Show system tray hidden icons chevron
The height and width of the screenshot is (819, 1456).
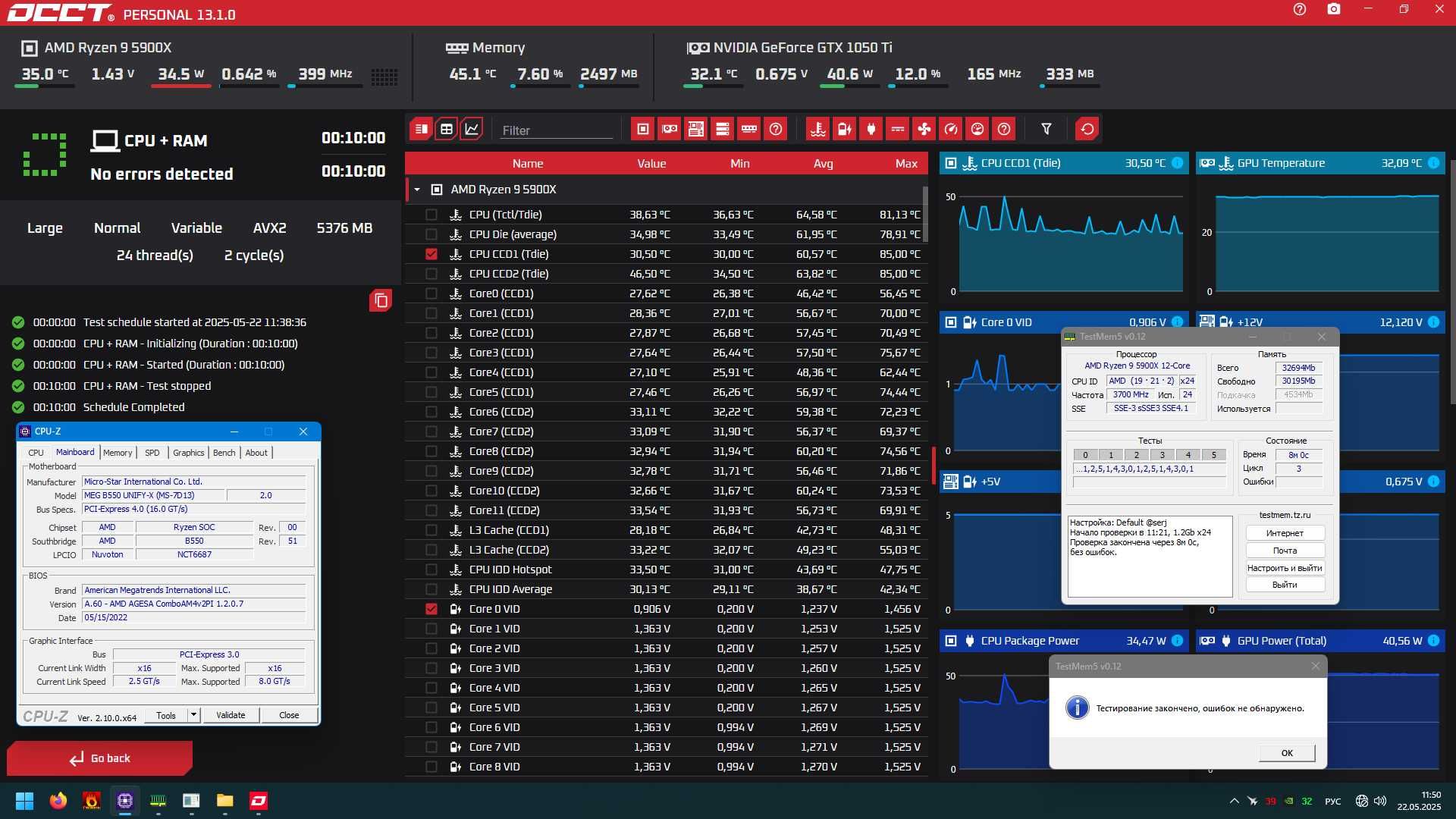click(x=1234, y=801)
